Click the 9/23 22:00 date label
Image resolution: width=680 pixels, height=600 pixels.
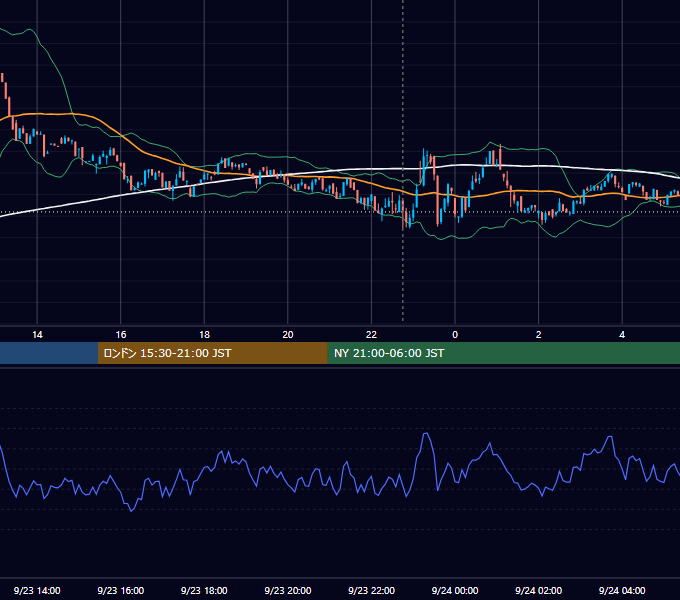[x=371, y=590]
